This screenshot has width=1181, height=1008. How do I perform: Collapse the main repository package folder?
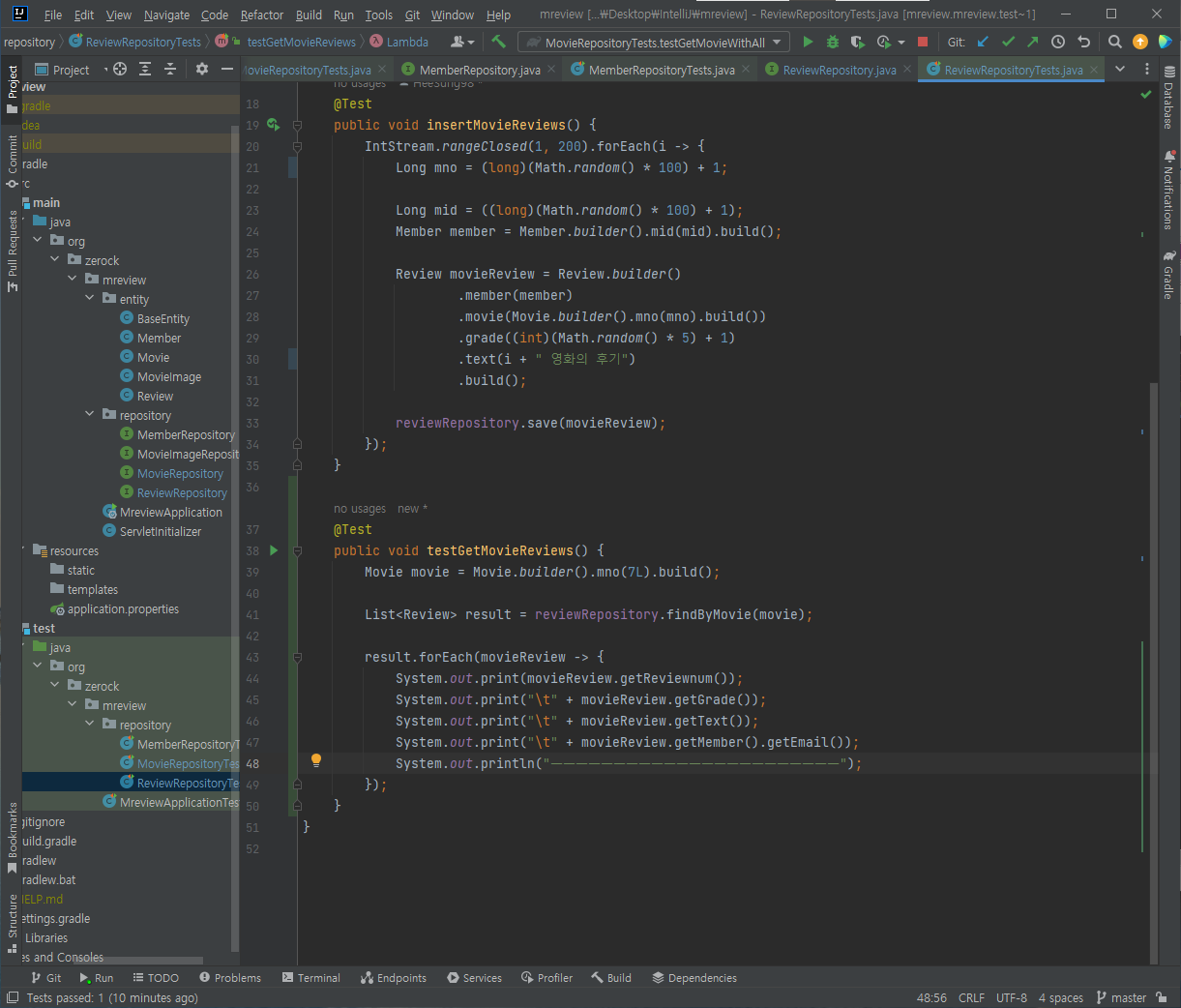coord(90,415)
